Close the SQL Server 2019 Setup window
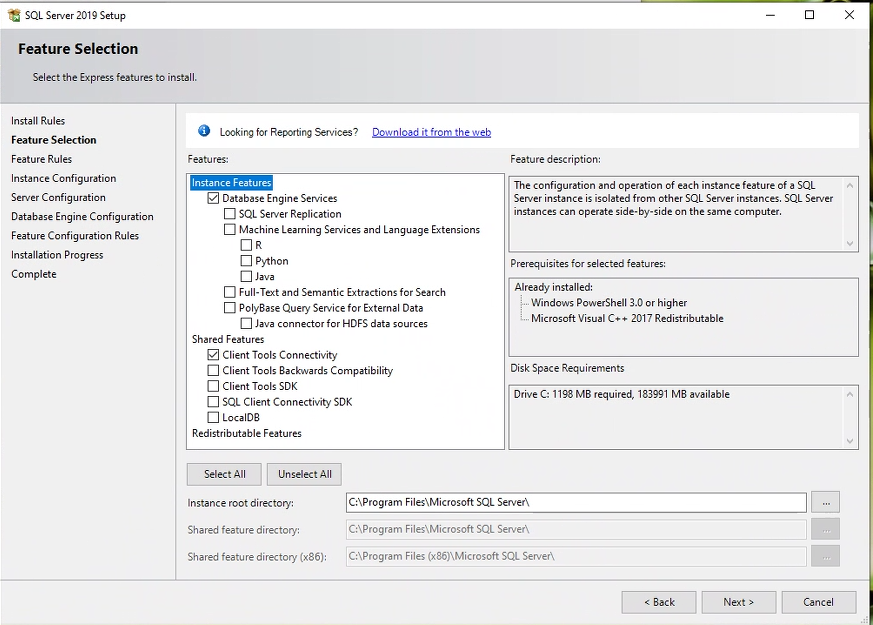This screenshot has width=873, height=625. coord(849,15)
